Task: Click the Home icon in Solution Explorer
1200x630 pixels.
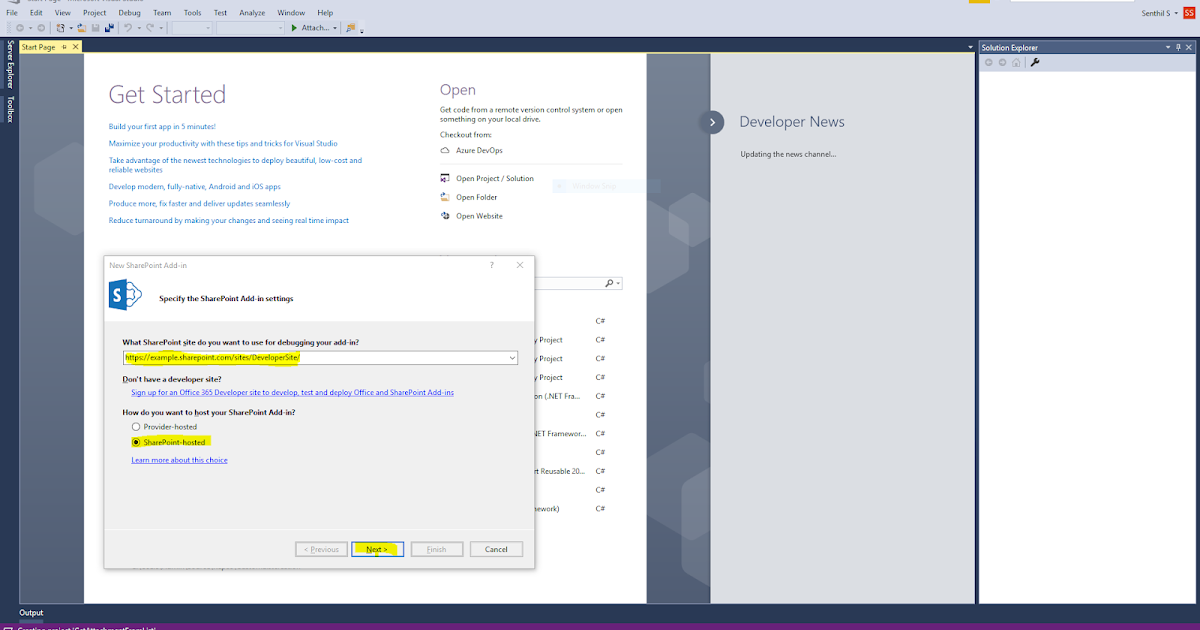Action: pos(1016,62)
